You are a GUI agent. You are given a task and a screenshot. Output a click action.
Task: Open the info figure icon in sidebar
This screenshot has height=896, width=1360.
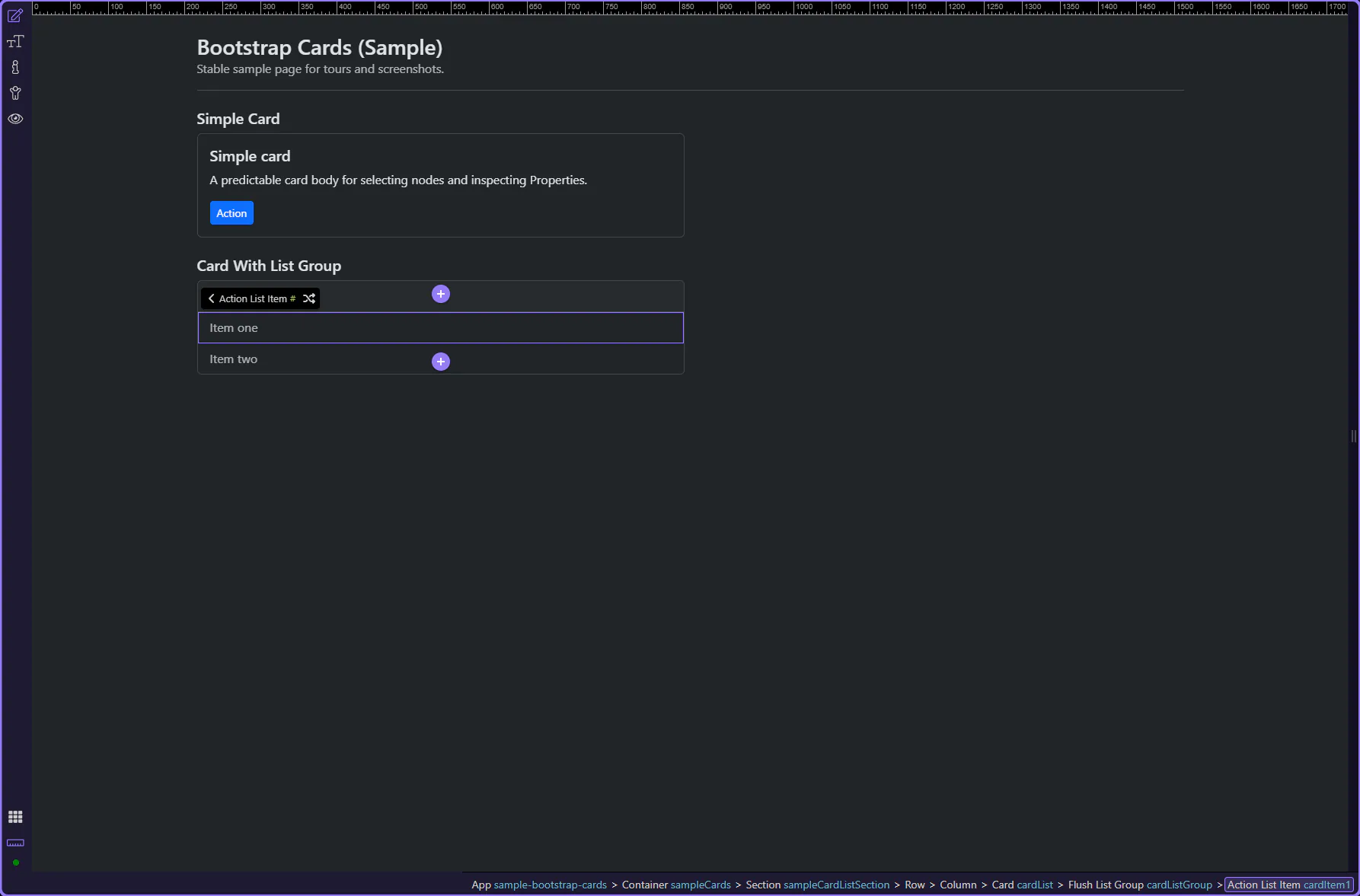[15, 67]
